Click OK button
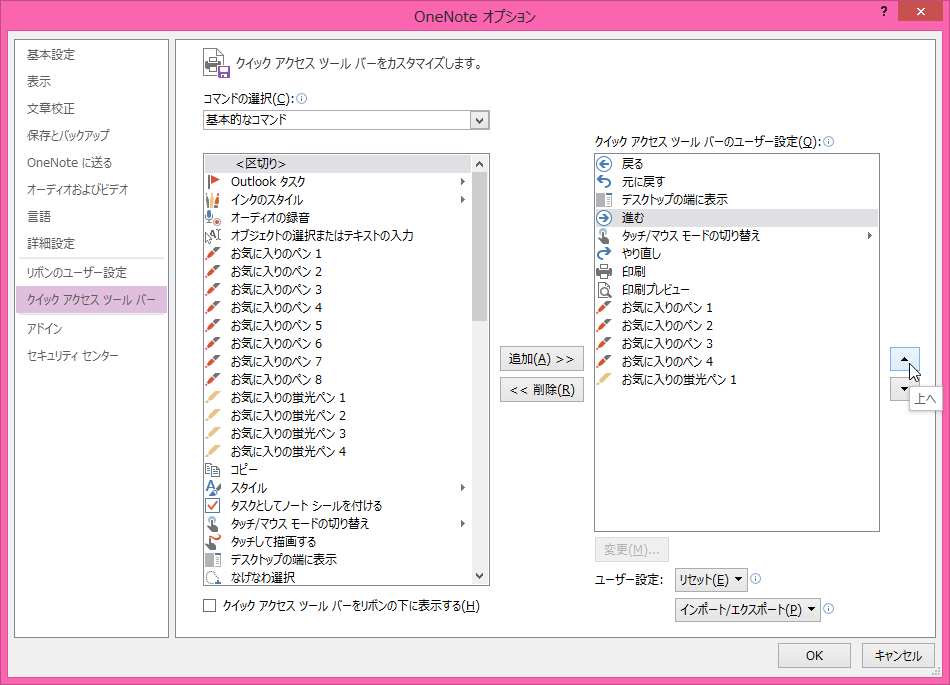The width and height of the screenshot is (950, 685). [x=814, y=655]
